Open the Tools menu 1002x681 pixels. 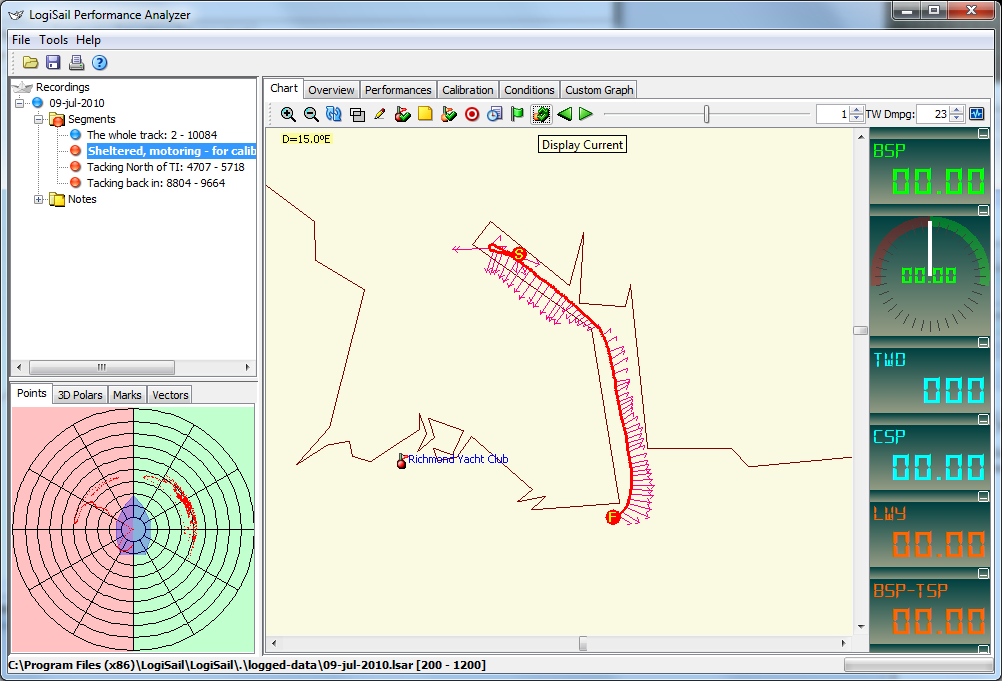[x=54, y=40]
